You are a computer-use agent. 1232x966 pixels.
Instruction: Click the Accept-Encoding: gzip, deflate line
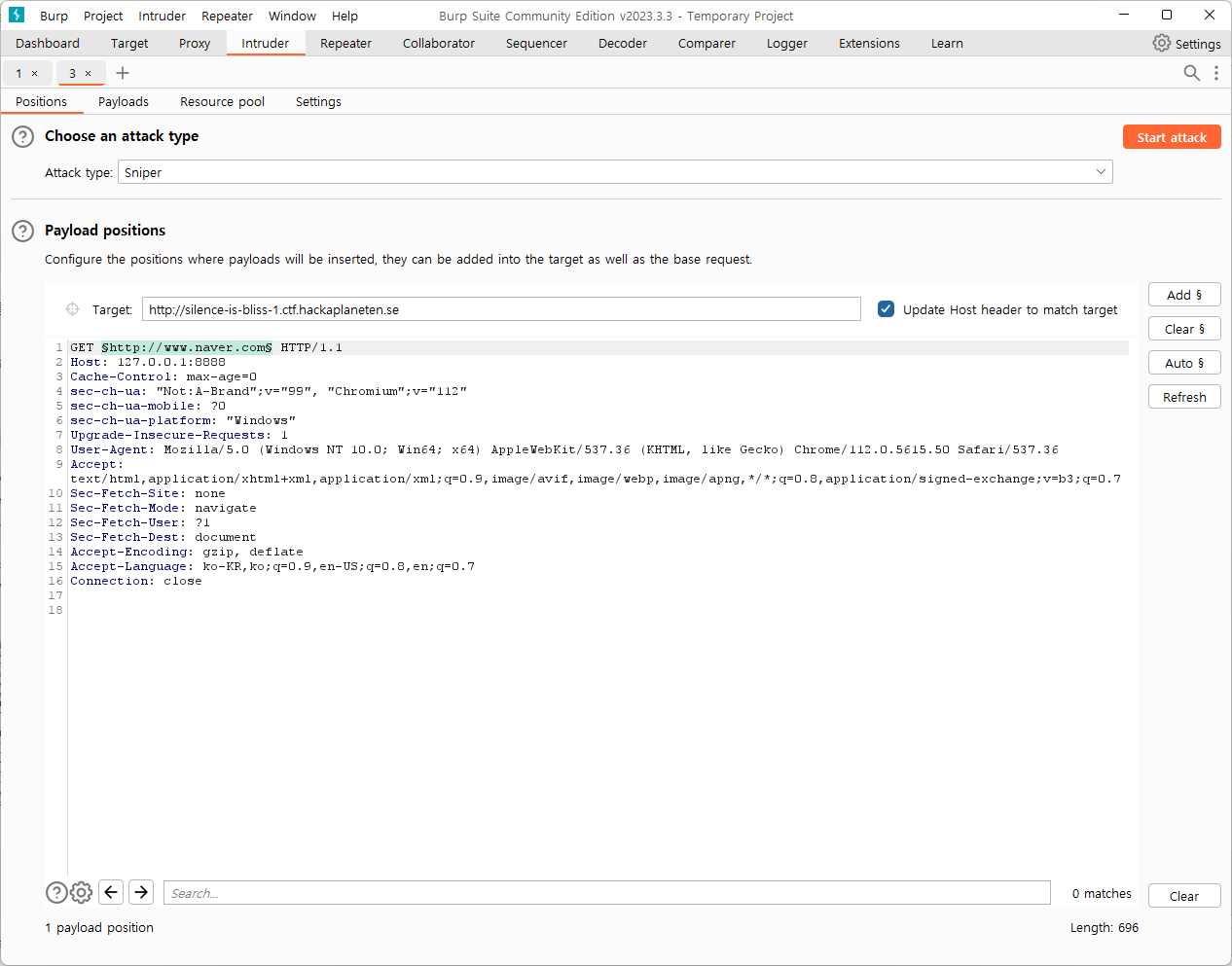pyautogui.click(x=187, y=552)
